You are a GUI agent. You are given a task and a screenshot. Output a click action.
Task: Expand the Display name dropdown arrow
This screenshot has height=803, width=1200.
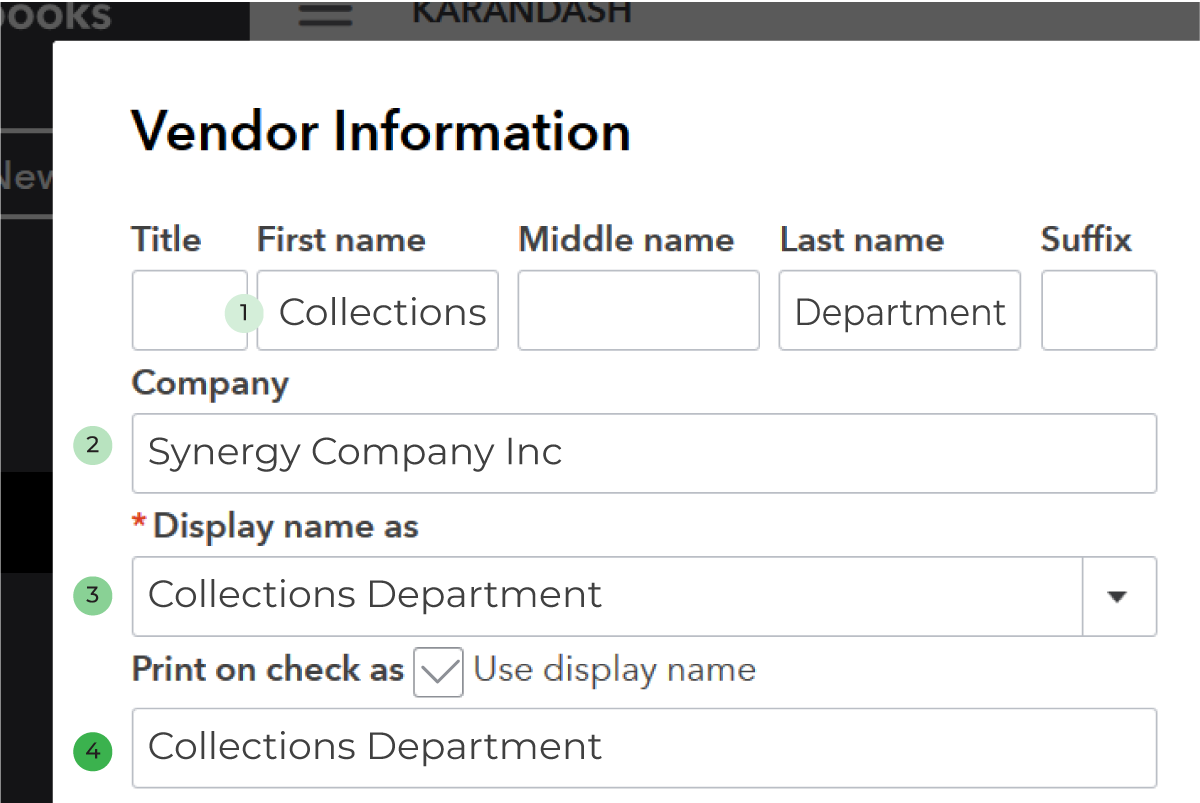coord(1118,597)
